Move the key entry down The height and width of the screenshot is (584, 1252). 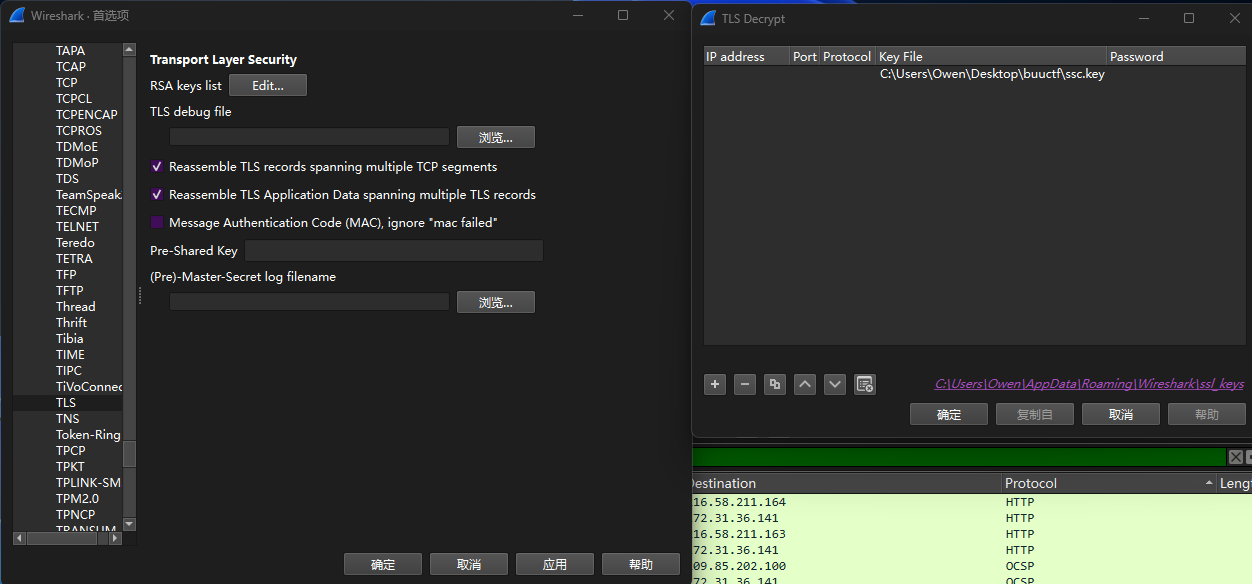[x=835, y=384]
